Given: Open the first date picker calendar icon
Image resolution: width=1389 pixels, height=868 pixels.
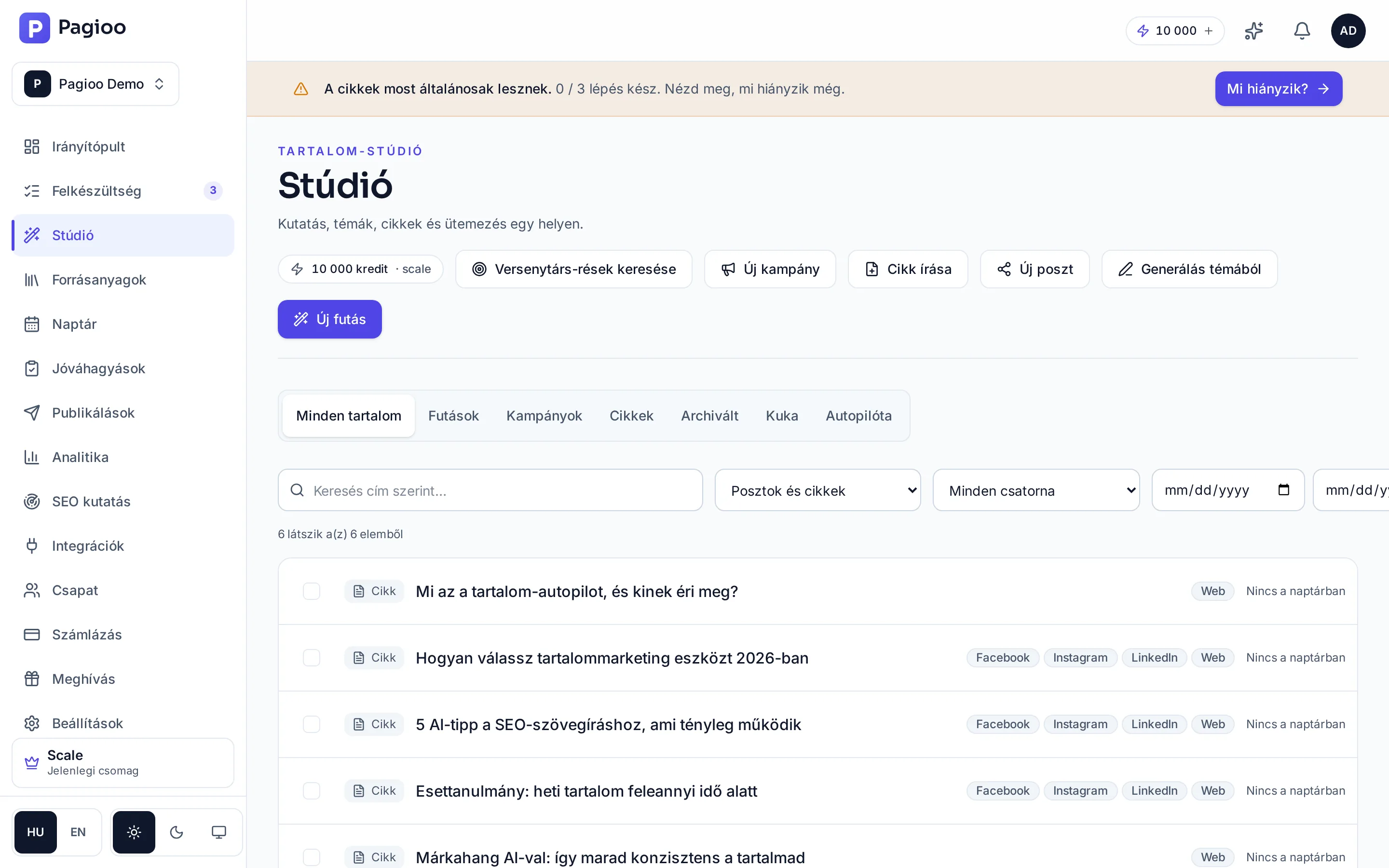Looking at the screenshot, I should pos(1284,489).
